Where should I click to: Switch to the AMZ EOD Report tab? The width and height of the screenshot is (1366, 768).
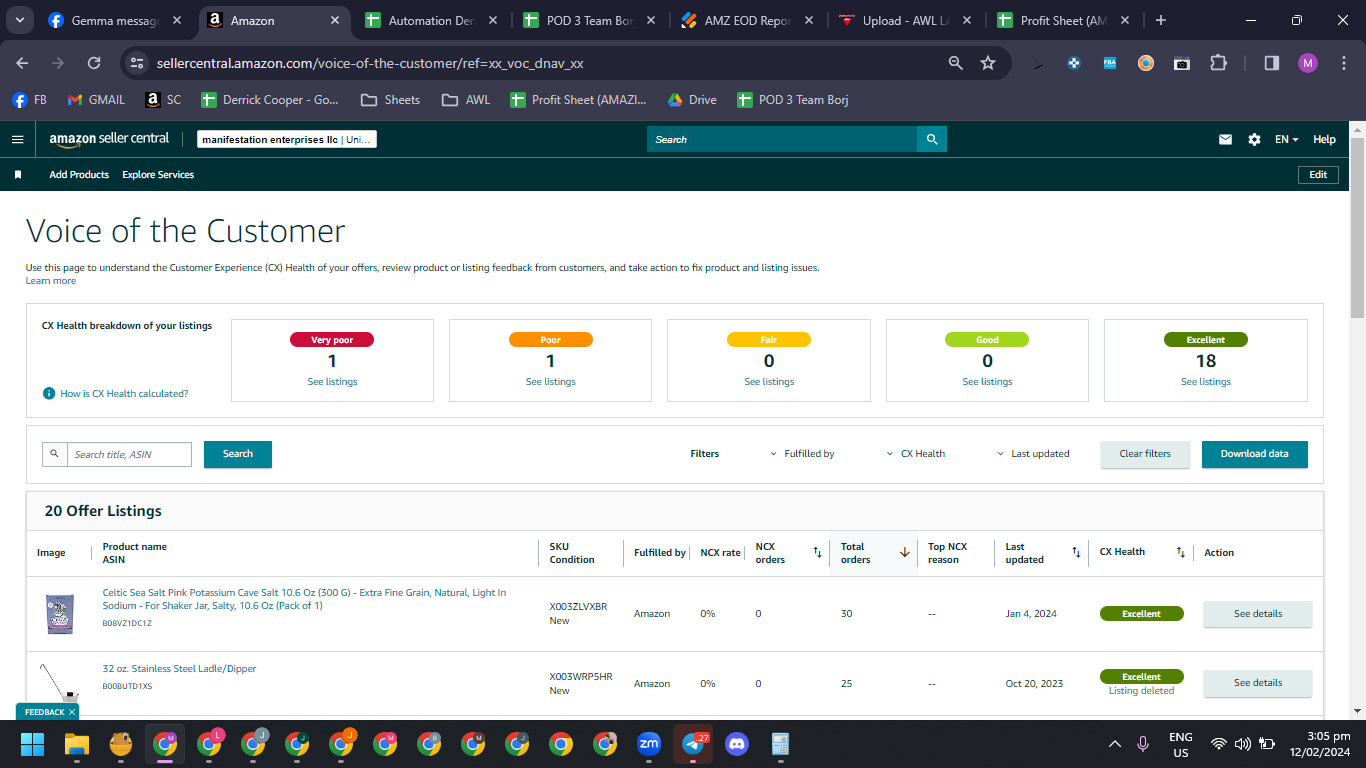pyautogui.click(x=747, y=20)
